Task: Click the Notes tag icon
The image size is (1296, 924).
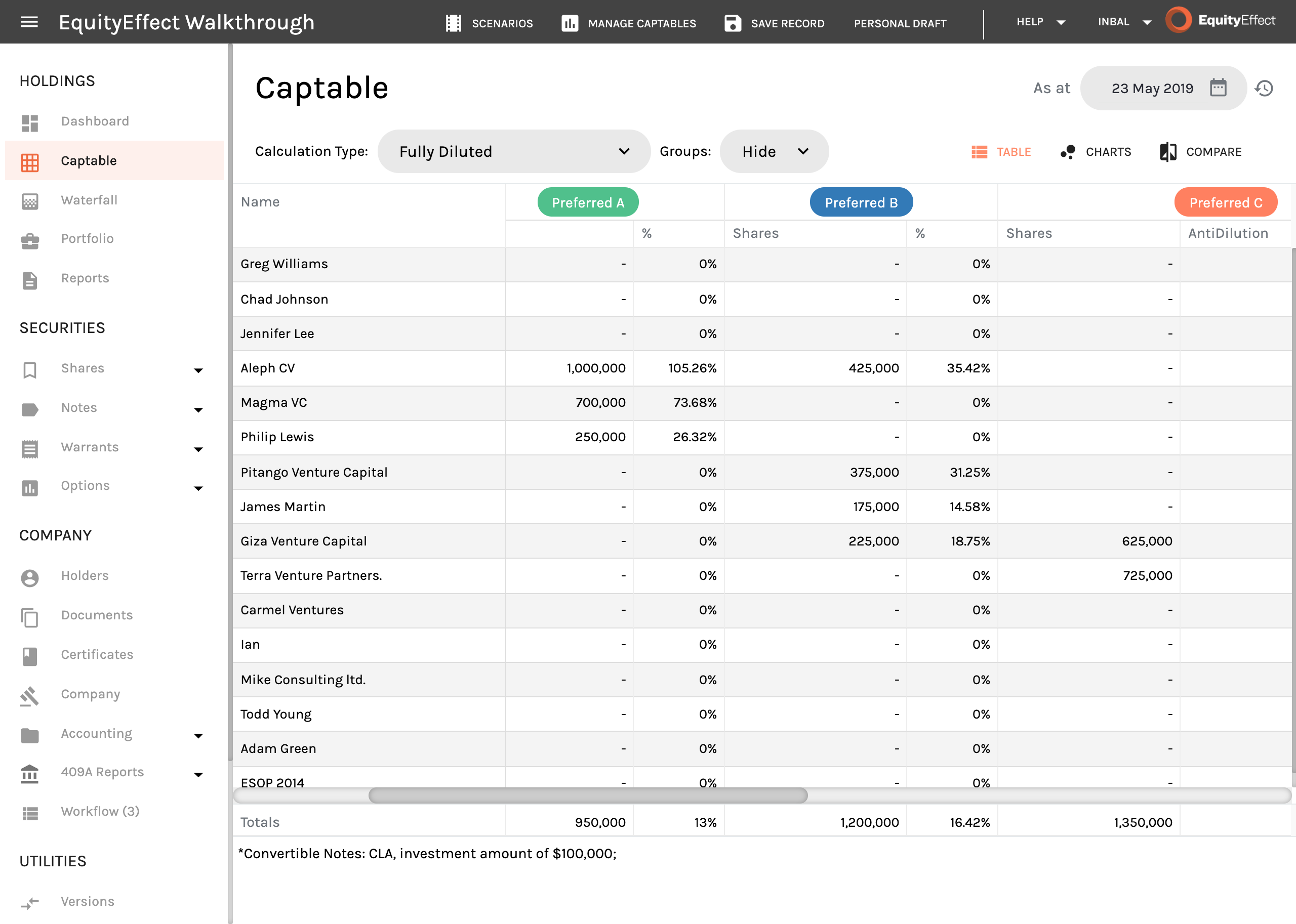Action: point(29,409)
